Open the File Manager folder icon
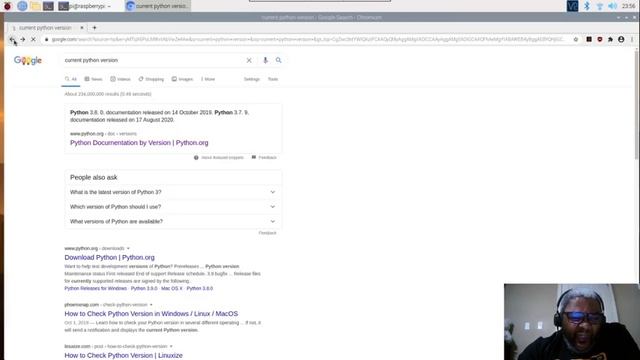This screenshot has width=640, height=360. (35, 6)
